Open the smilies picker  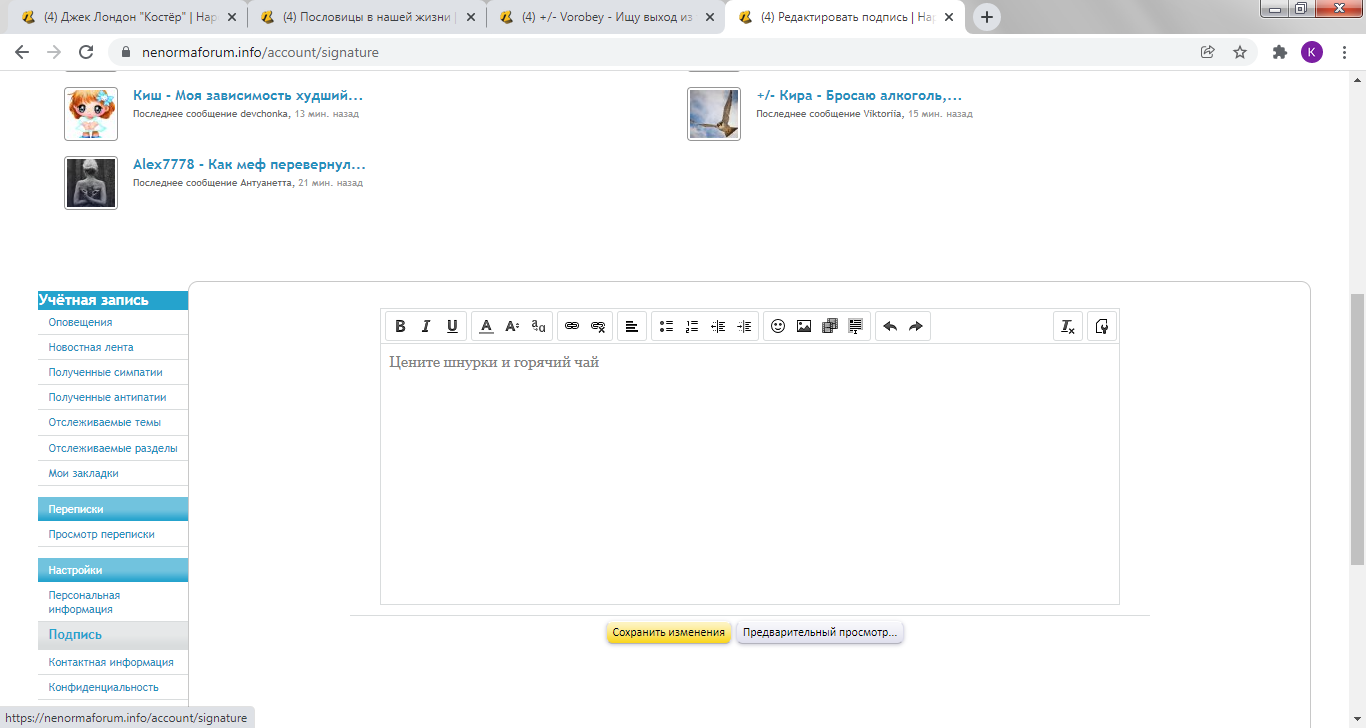(778, 326)
